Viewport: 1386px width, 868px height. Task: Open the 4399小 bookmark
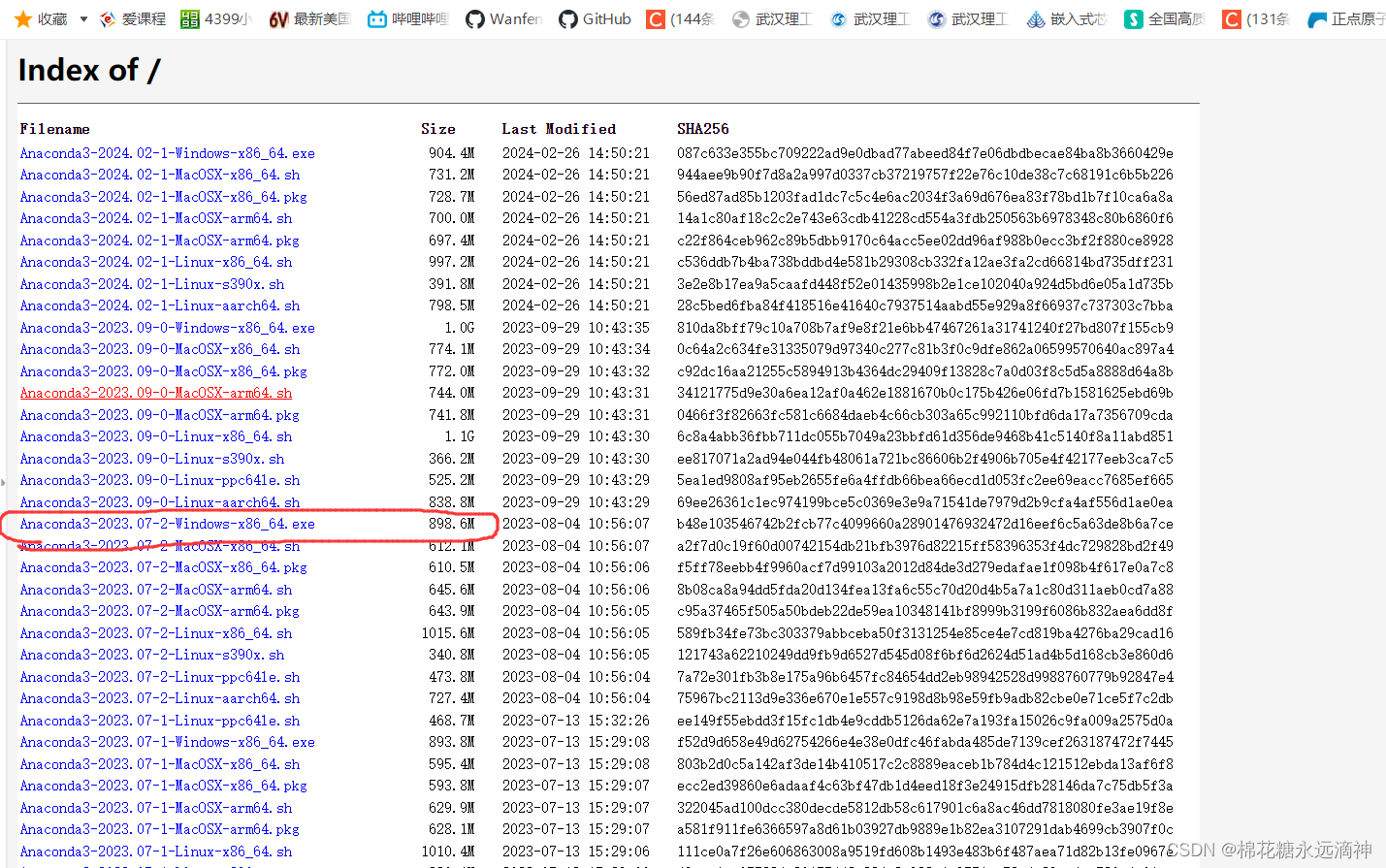coord(216,18)
